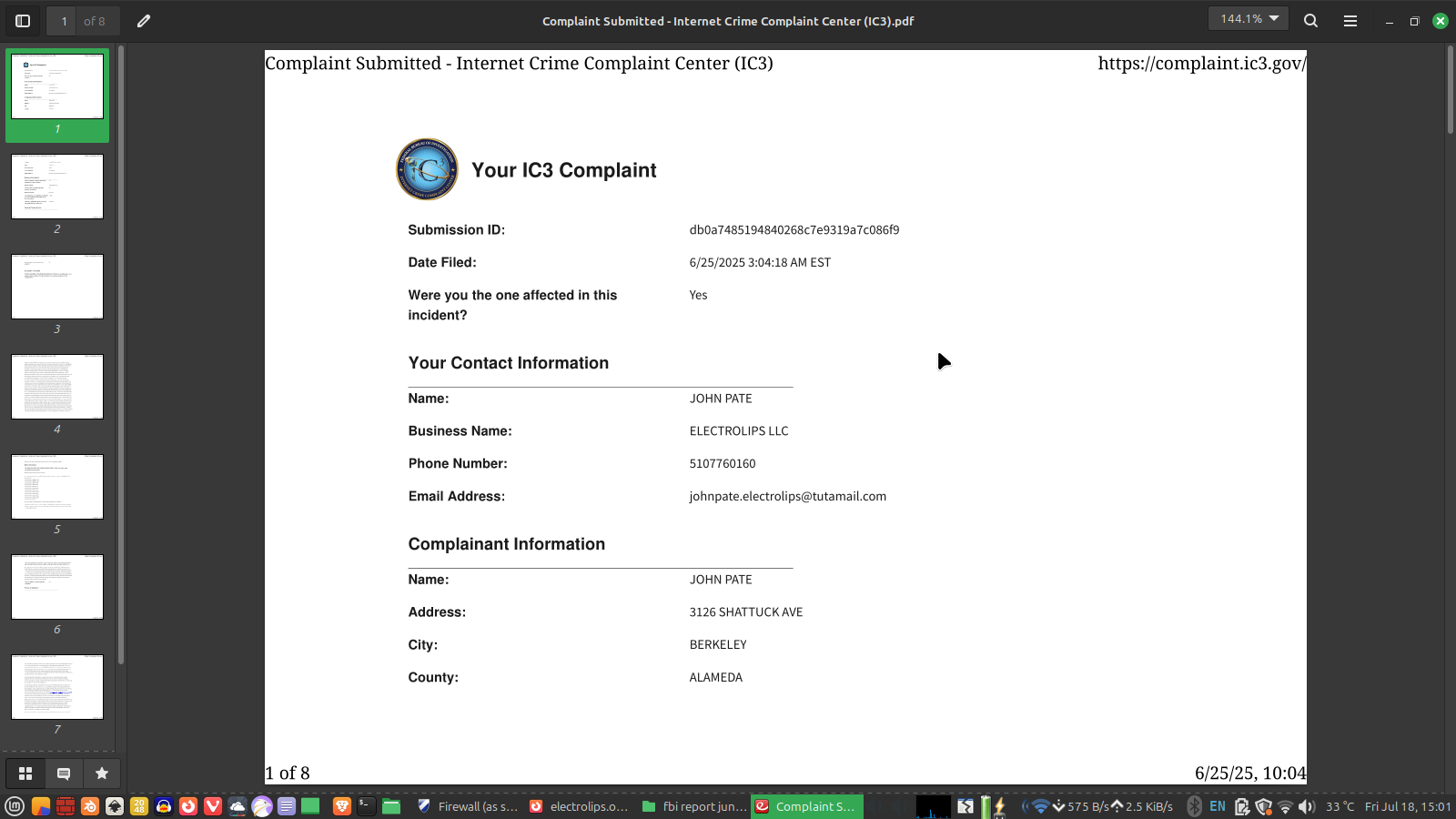Activate the pencil annotation tool
Screen dimensions: 1456x819
pyautogui.click(x=144, y=21)
